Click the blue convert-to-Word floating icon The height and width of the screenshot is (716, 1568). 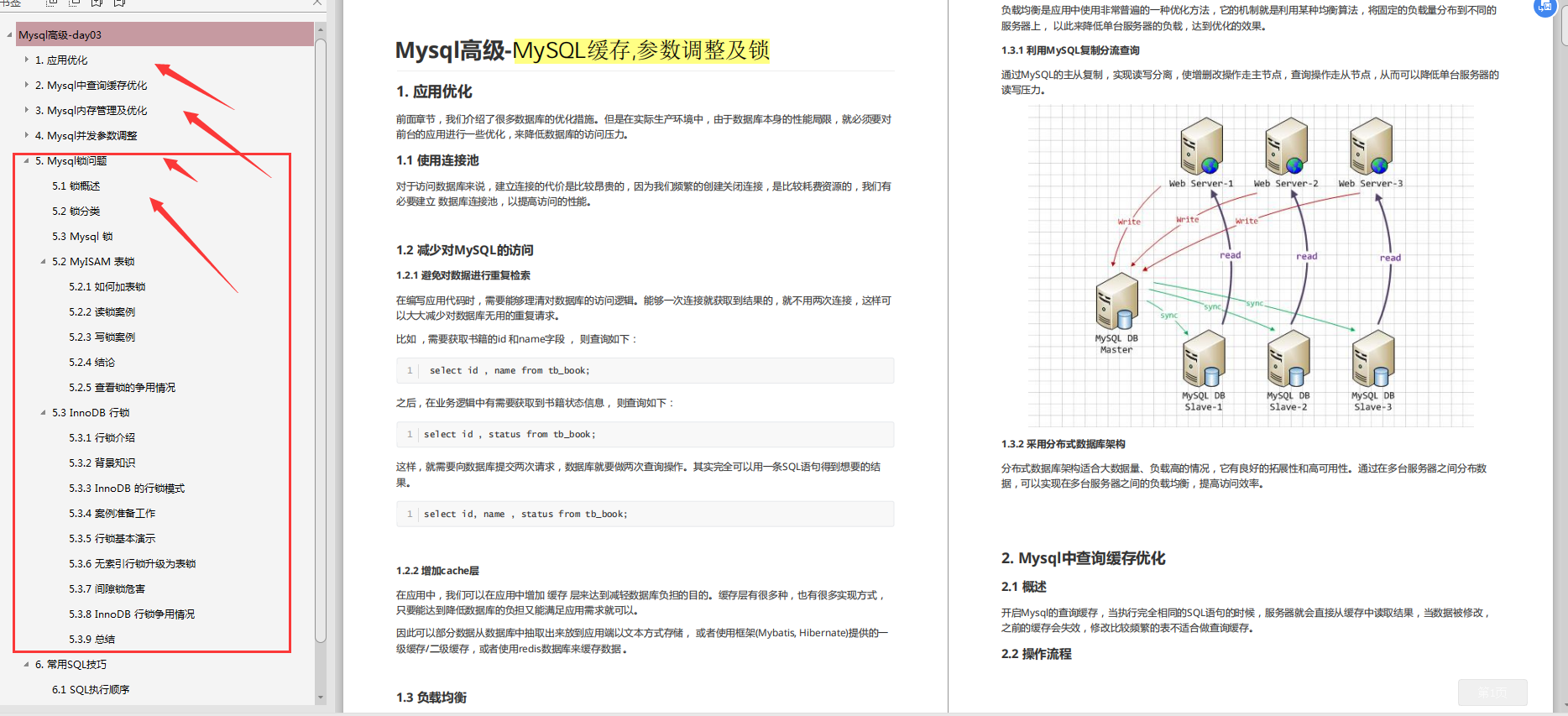1545,7
